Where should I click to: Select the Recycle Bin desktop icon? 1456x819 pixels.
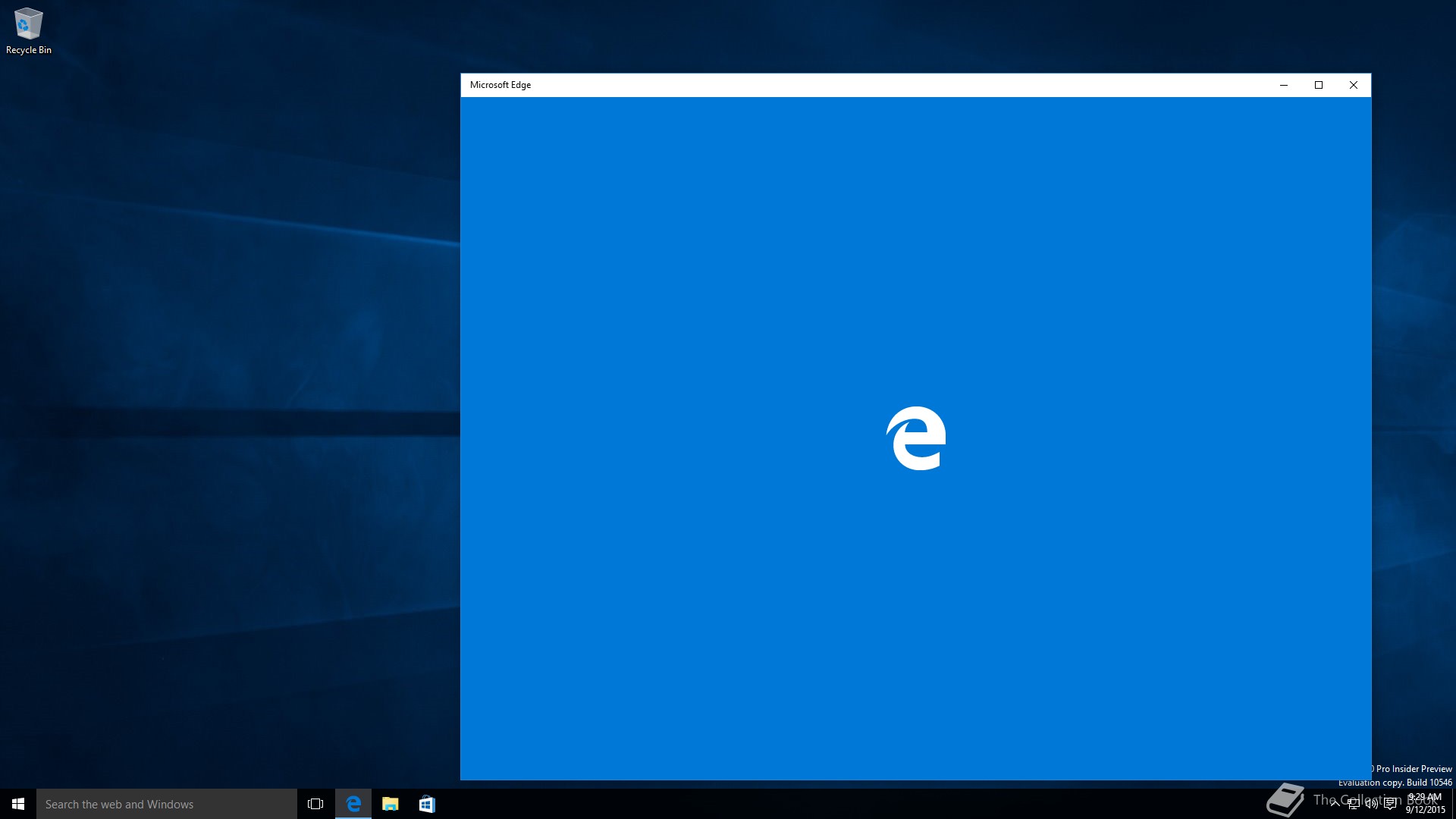pos(29,31)
